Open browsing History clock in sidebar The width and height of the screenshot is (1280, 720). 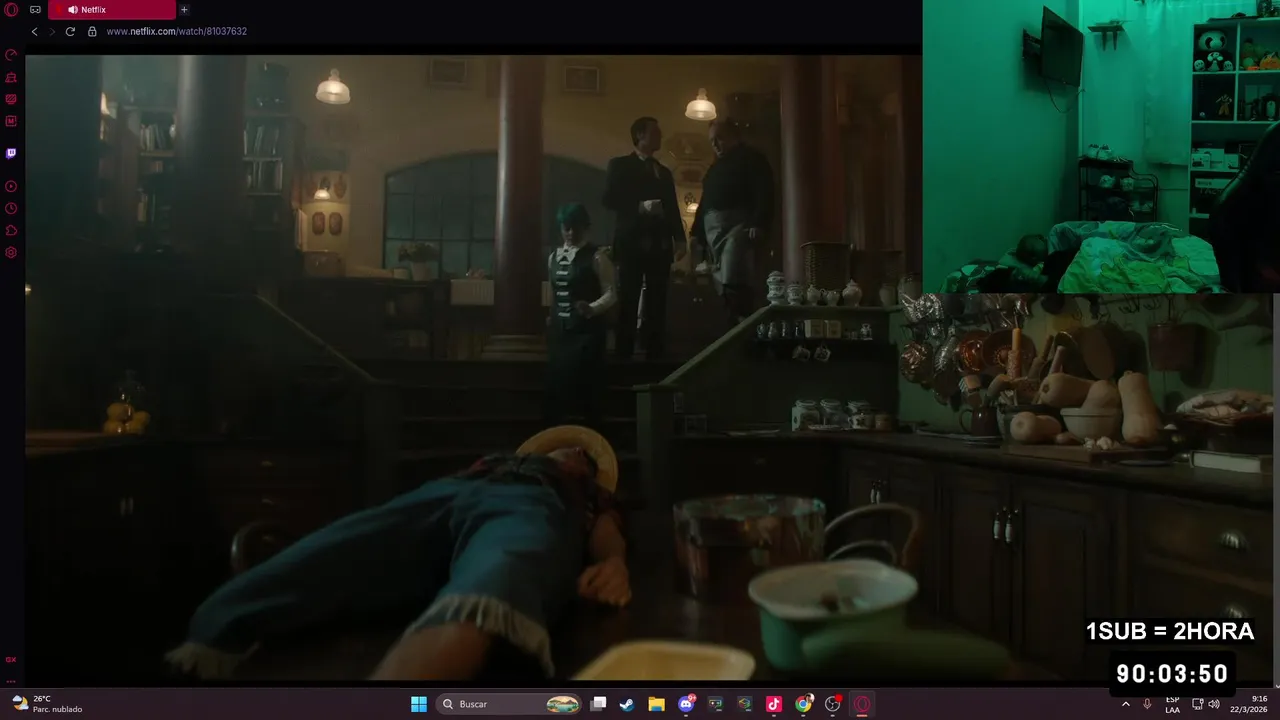click(11, 208)
